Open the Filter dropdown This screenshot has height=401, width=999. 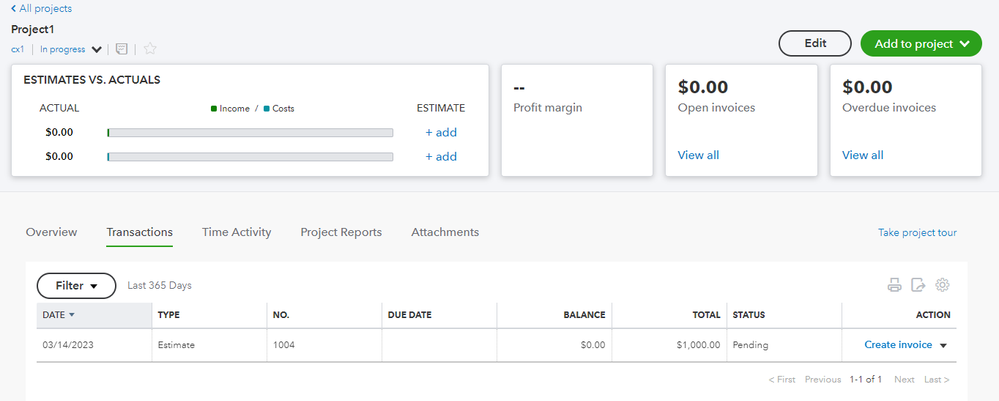coord(76,286)
